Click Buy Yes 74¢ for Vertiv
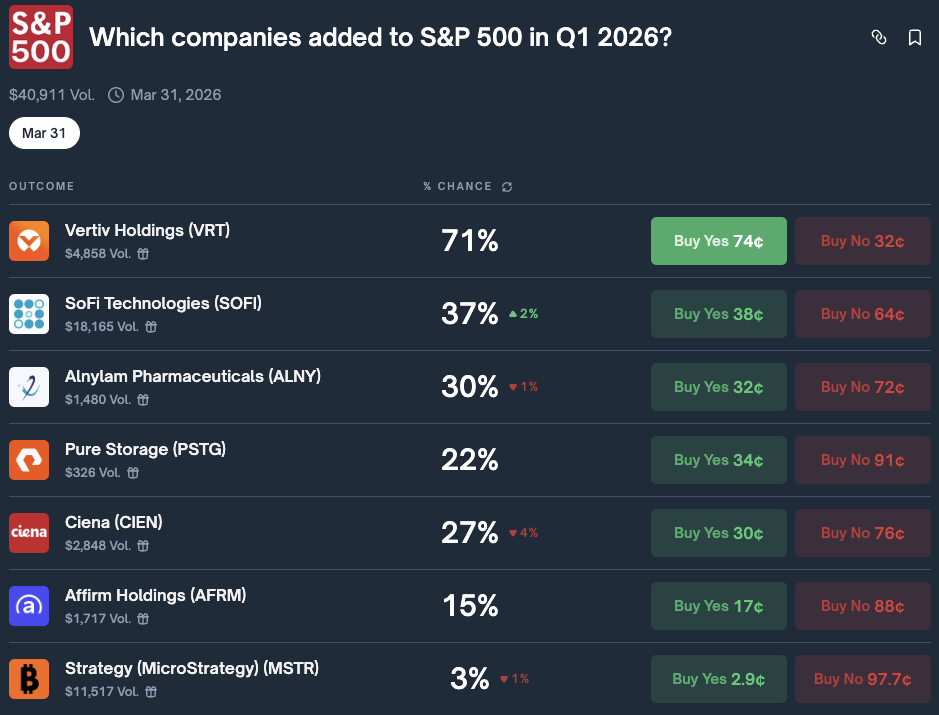 (x=718, y=241)
